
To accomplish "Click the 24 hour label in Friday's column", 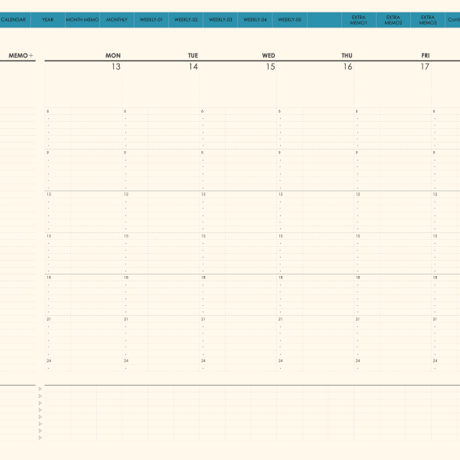I will tap(358, 361).
